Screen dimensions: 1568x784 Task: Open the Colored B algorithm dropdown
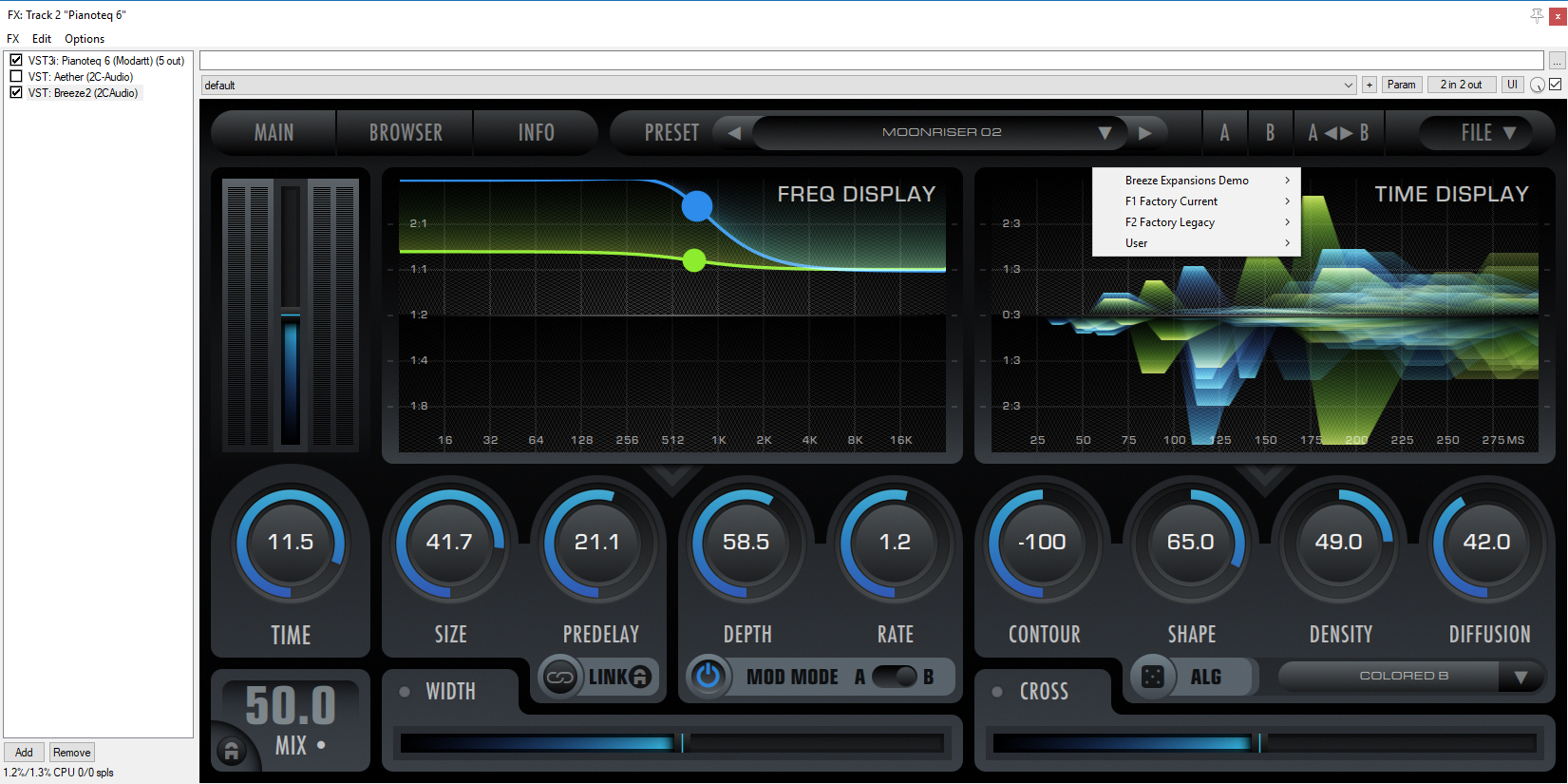(1521, 677)
